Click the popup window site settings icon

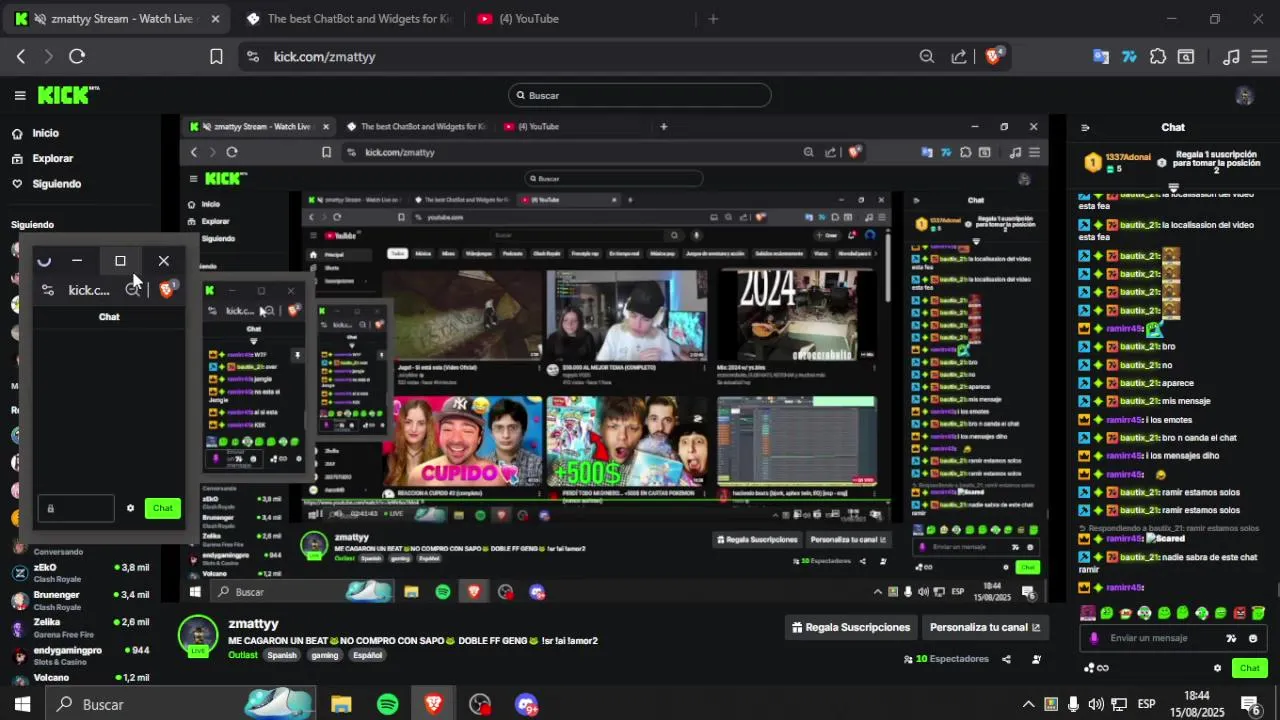[48, 290]
